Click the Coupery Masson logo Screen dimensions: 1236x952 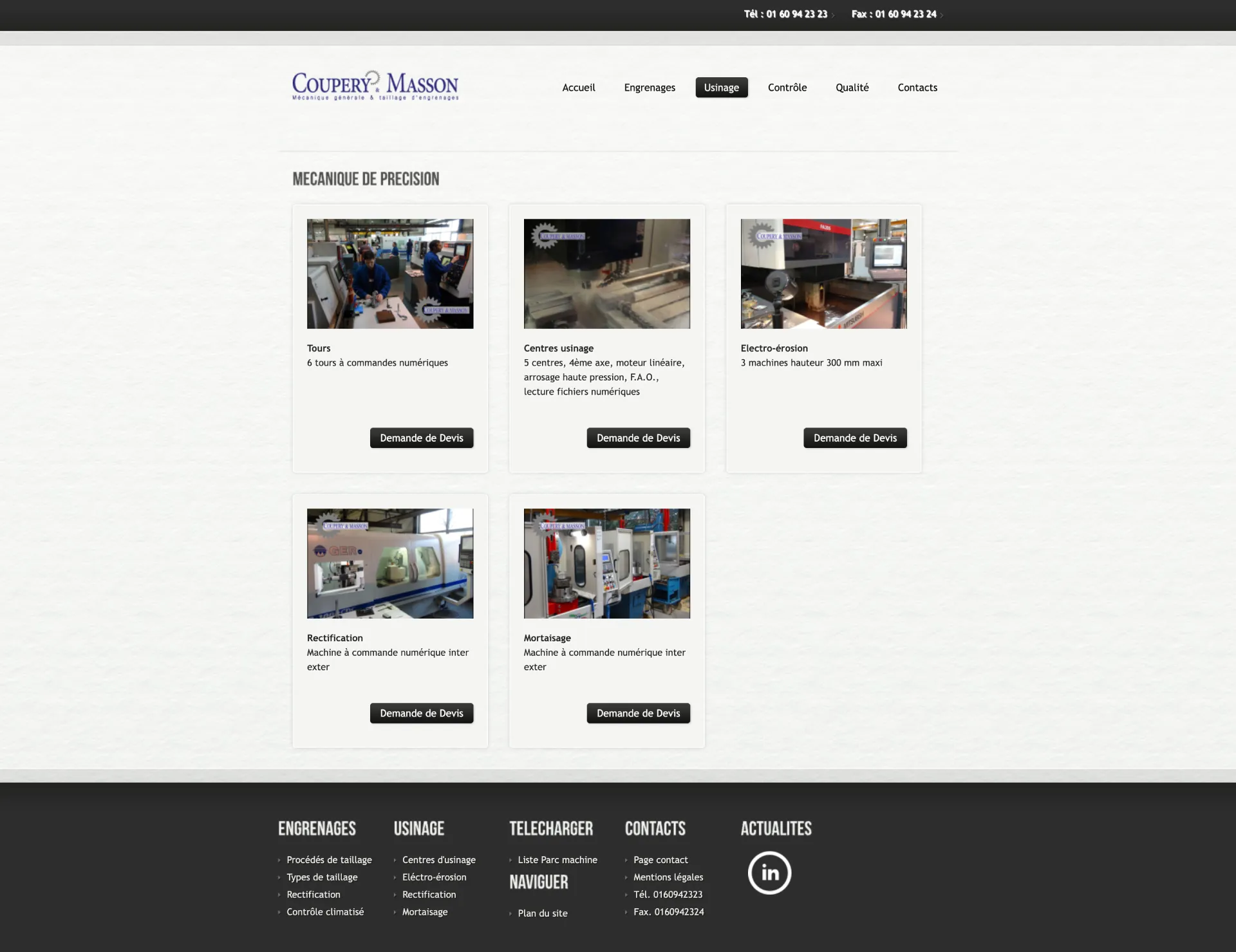coord(375,86)
